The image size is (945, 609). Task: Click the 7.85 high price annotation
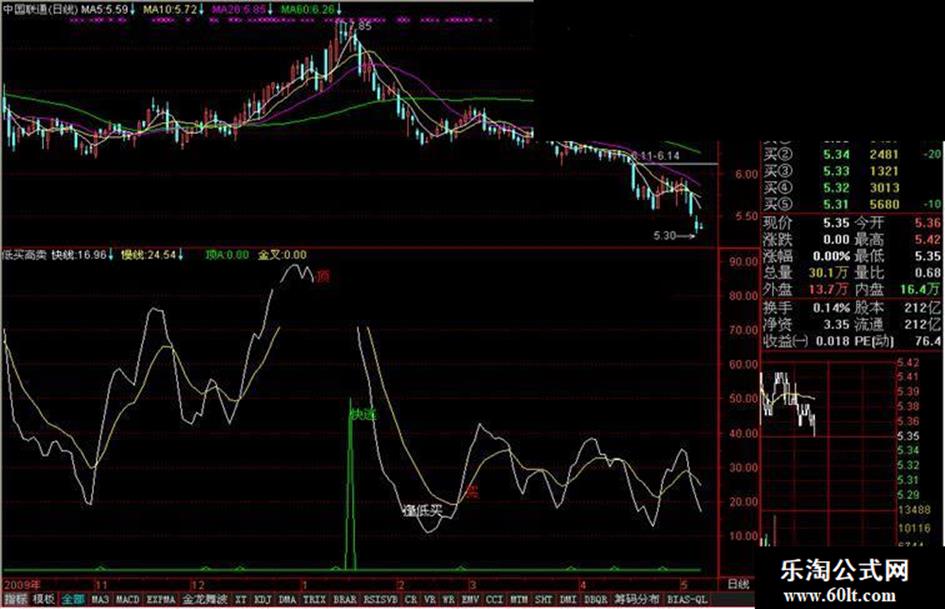point(360,27)
